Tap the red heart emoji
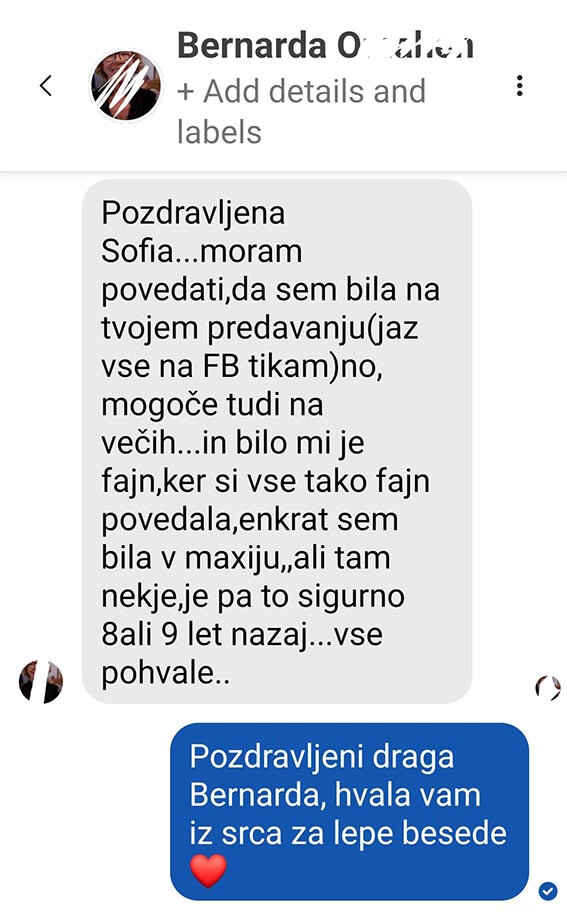This screenshot has height=917, width=567. (x=208, y=870)
